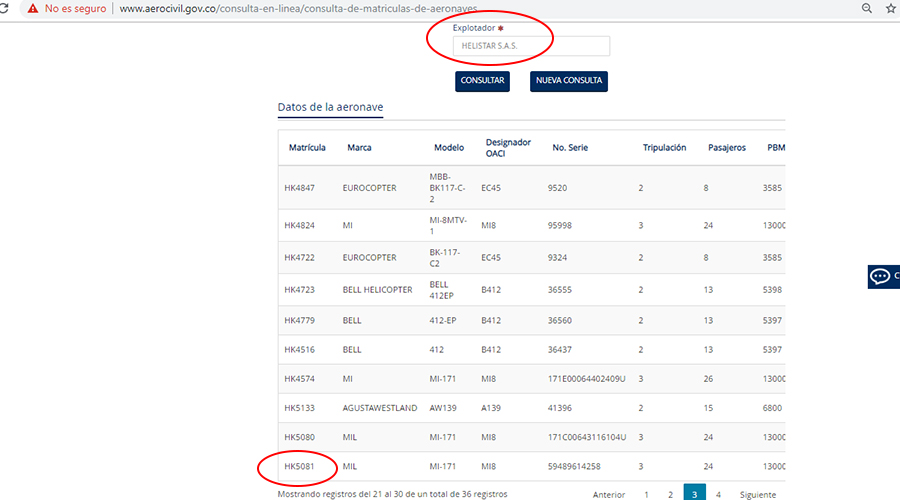Image resolution: width=900 pixels, height=500 pixels.
Task: Select matrícula HK4824
Action: click(300, 226)
